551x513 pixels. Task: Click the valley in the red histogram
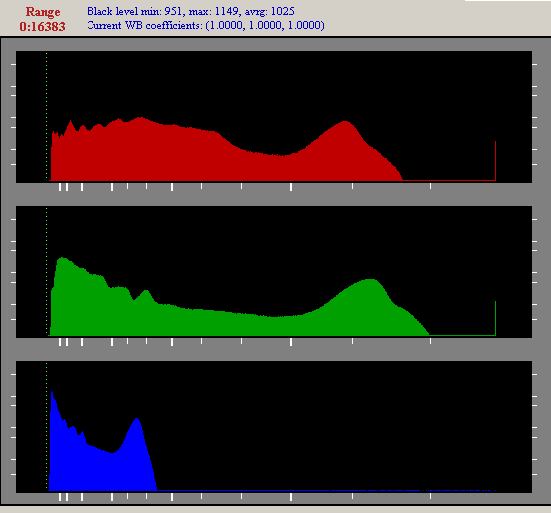[x=280, y=155]
